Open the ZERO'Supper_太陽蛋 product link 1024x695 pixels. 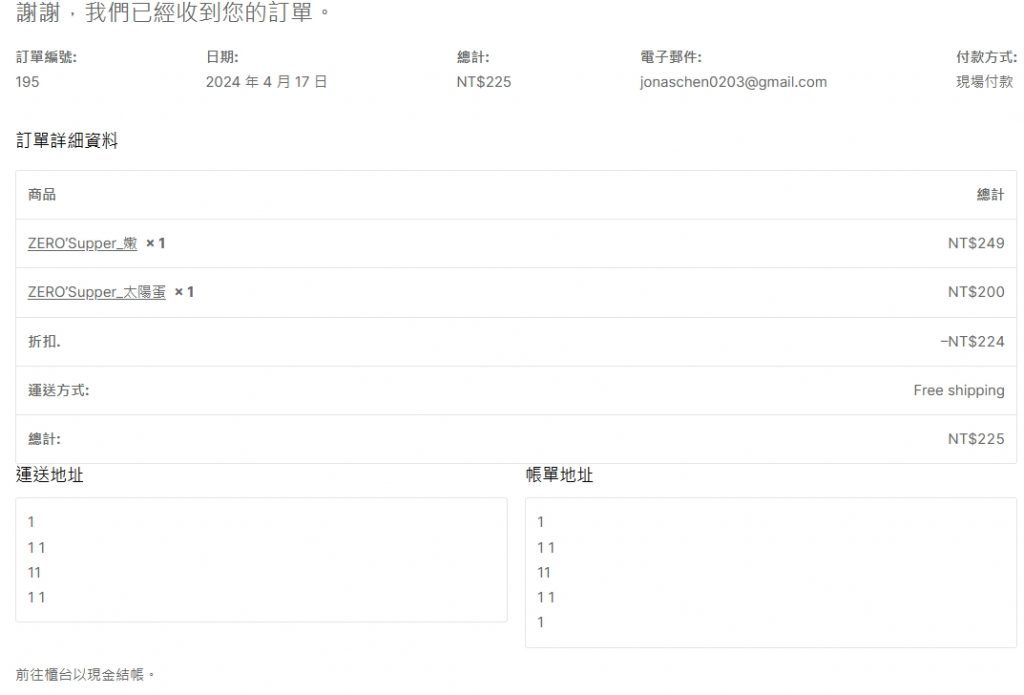coord(96,292)
